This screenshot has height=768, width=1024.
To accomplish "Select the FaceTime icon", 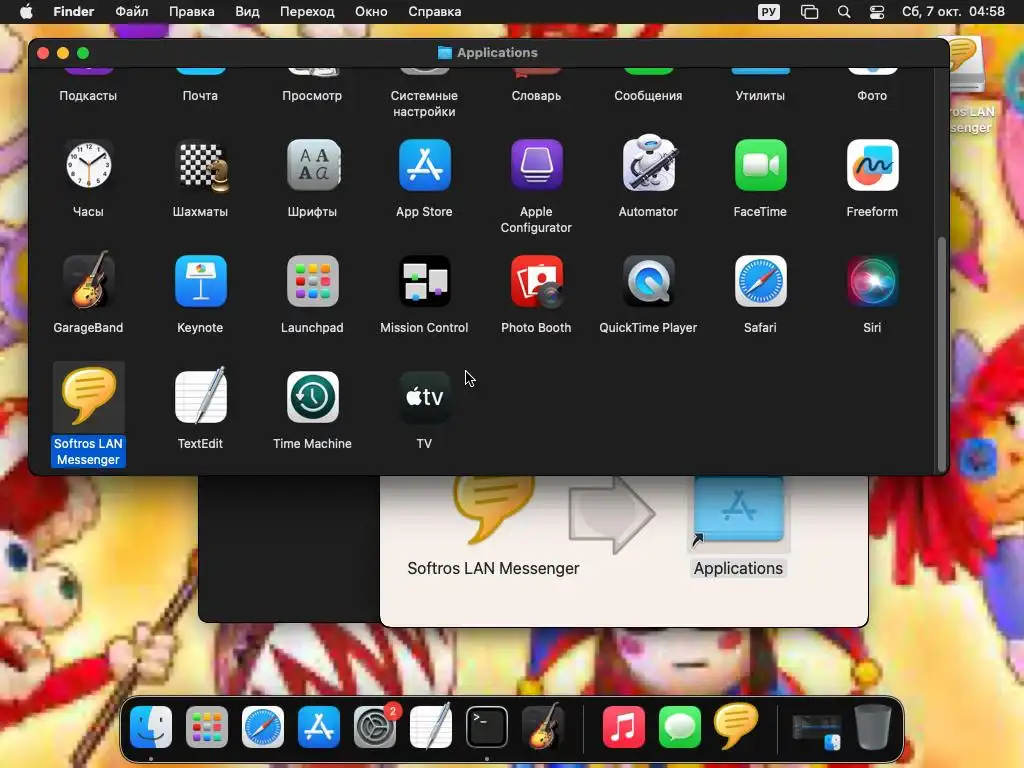I will pyautogui.click(x=760, y=165).
